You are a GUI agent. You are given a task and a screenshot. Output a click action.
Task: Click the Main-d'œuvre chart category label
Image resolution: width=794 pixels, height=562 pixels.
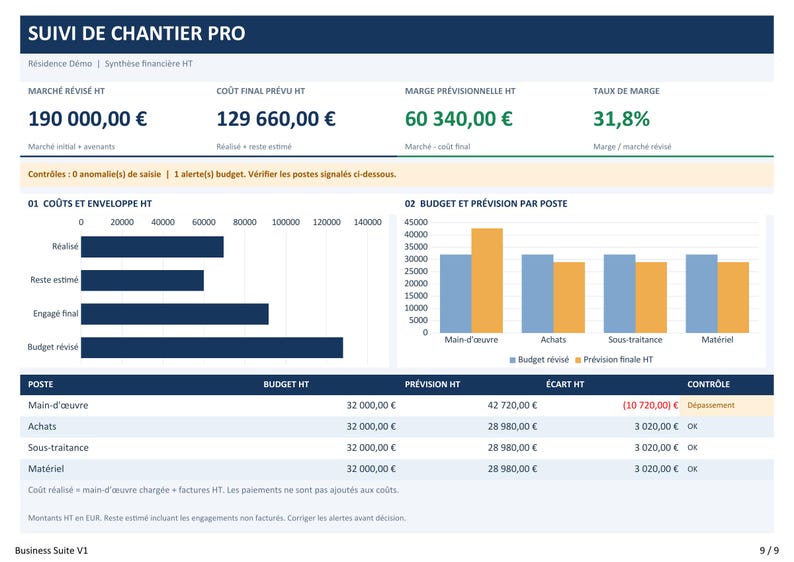(x=471, y=340)
